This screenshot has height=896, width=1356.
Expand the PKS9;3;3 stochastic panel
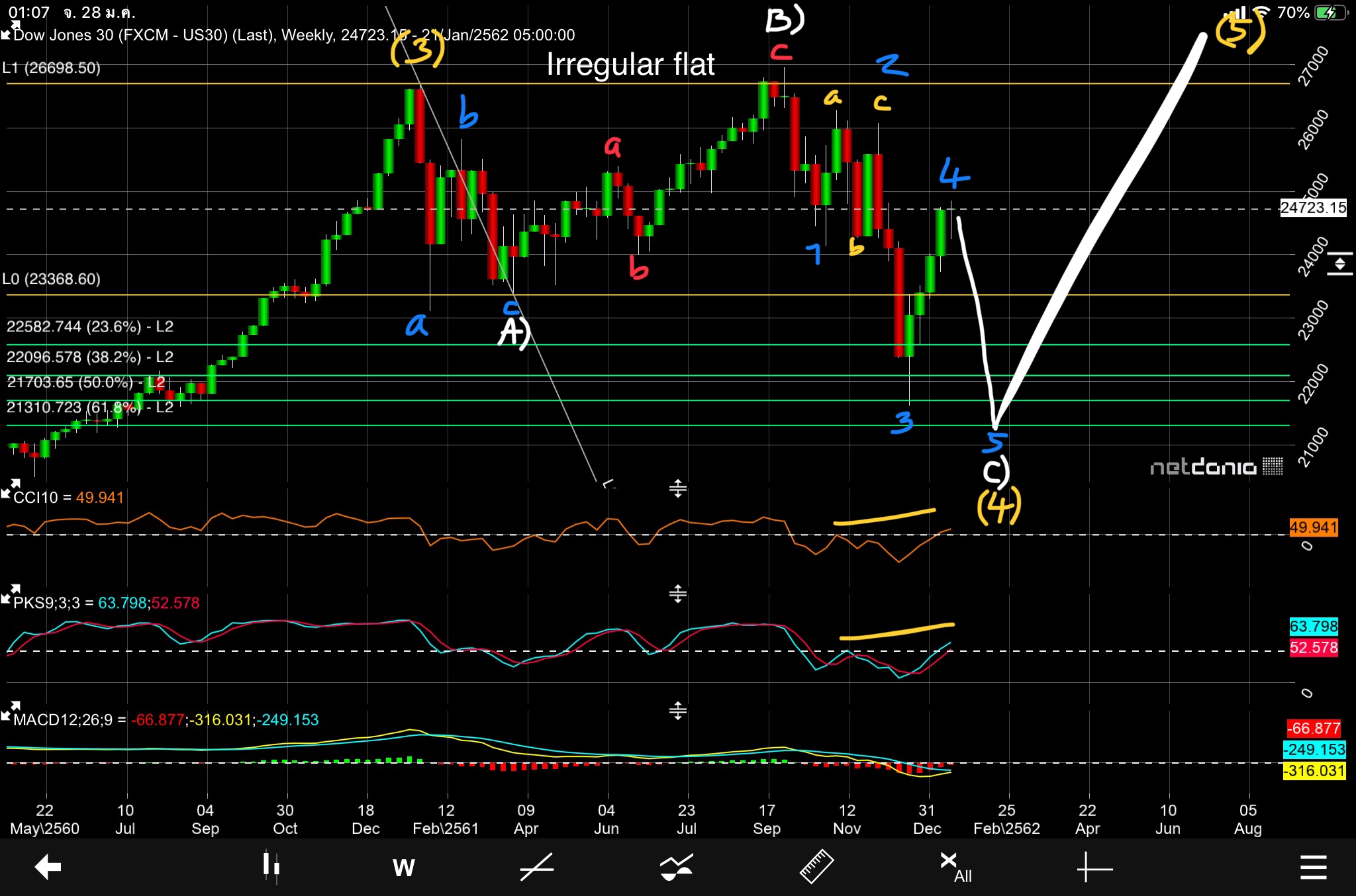click(x=9, y=595)
